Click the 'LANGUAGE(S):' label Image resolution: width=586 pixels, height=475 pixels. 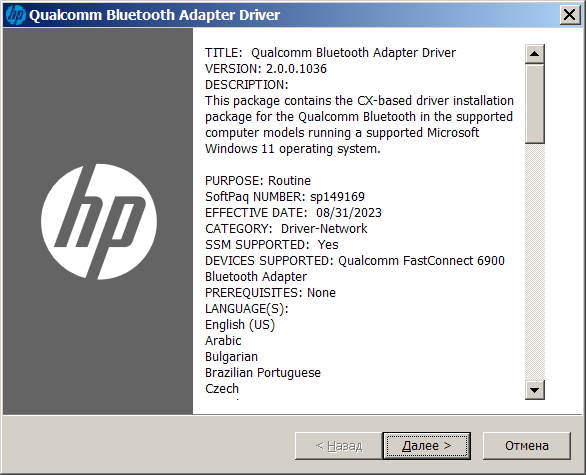point(247,309)
